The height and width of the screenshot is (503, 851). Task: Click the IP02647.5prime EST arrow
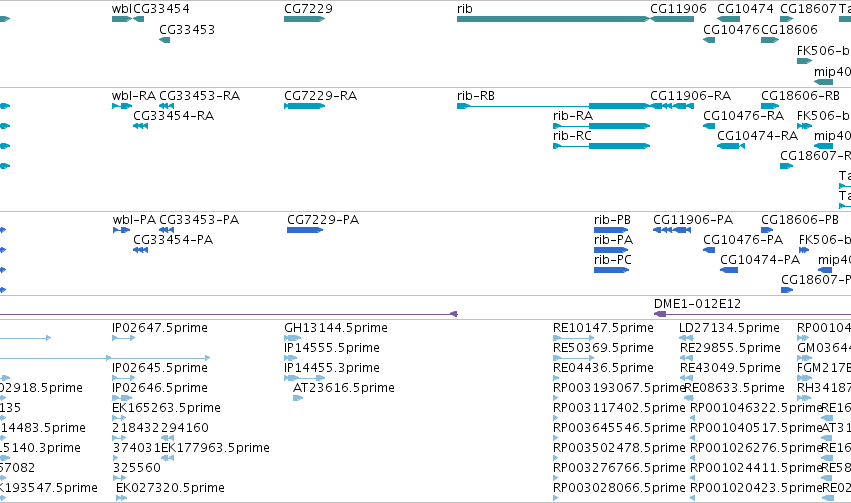tap(124, 338)
